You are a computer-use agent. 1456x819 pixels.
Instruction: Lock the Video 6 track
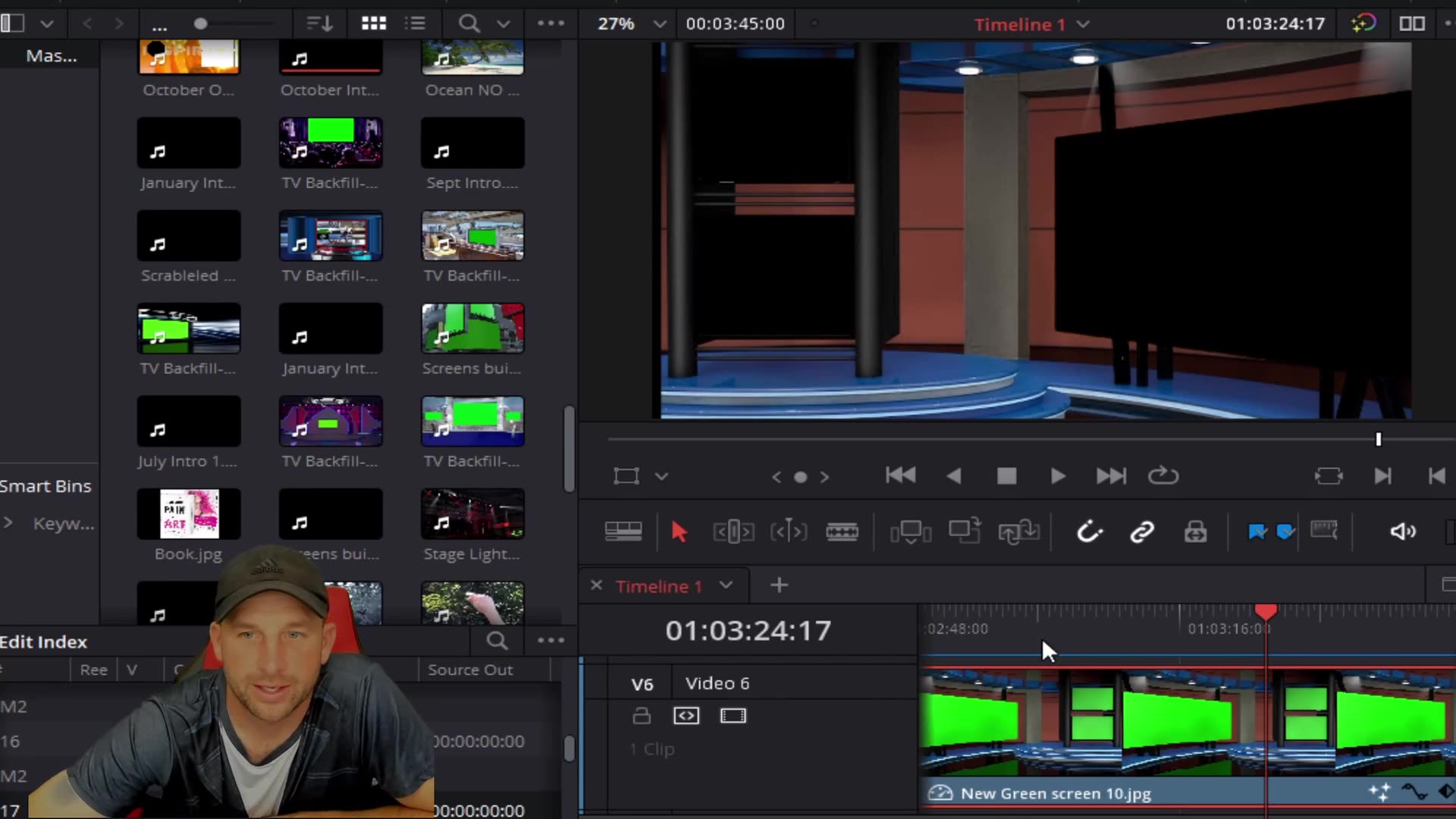(x=642, y=715)
